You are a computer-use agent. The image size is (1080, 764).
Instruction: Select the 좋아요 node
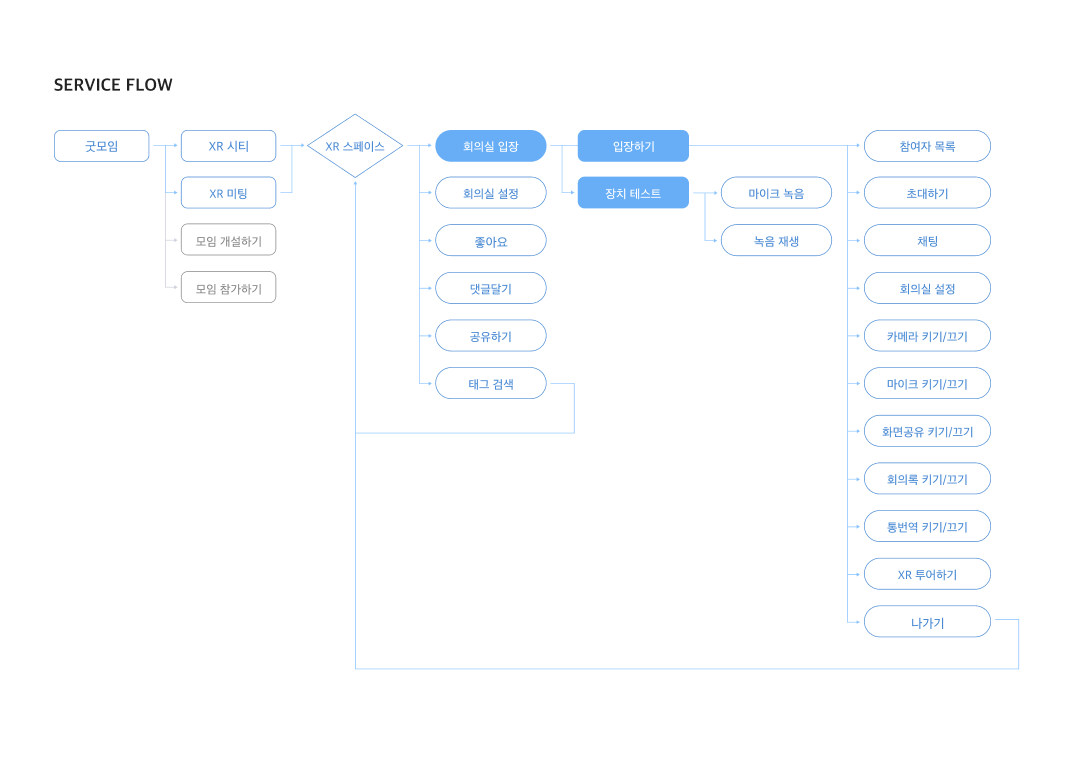tap(490, 241)
